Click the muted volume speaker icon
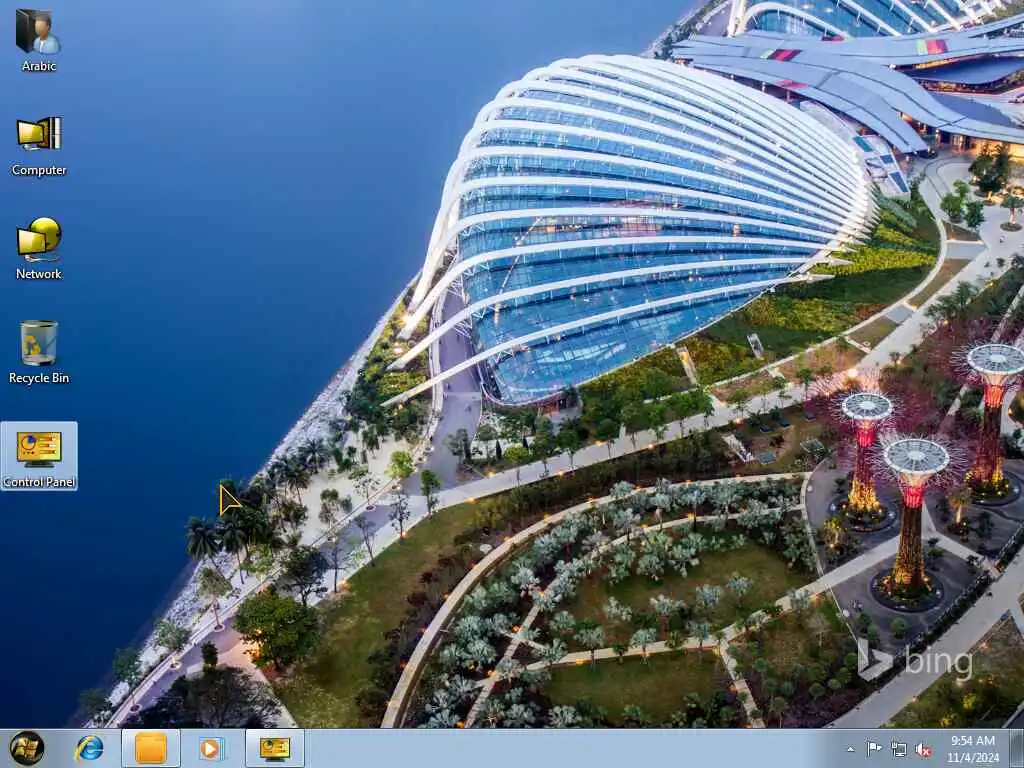 point(923,750)
